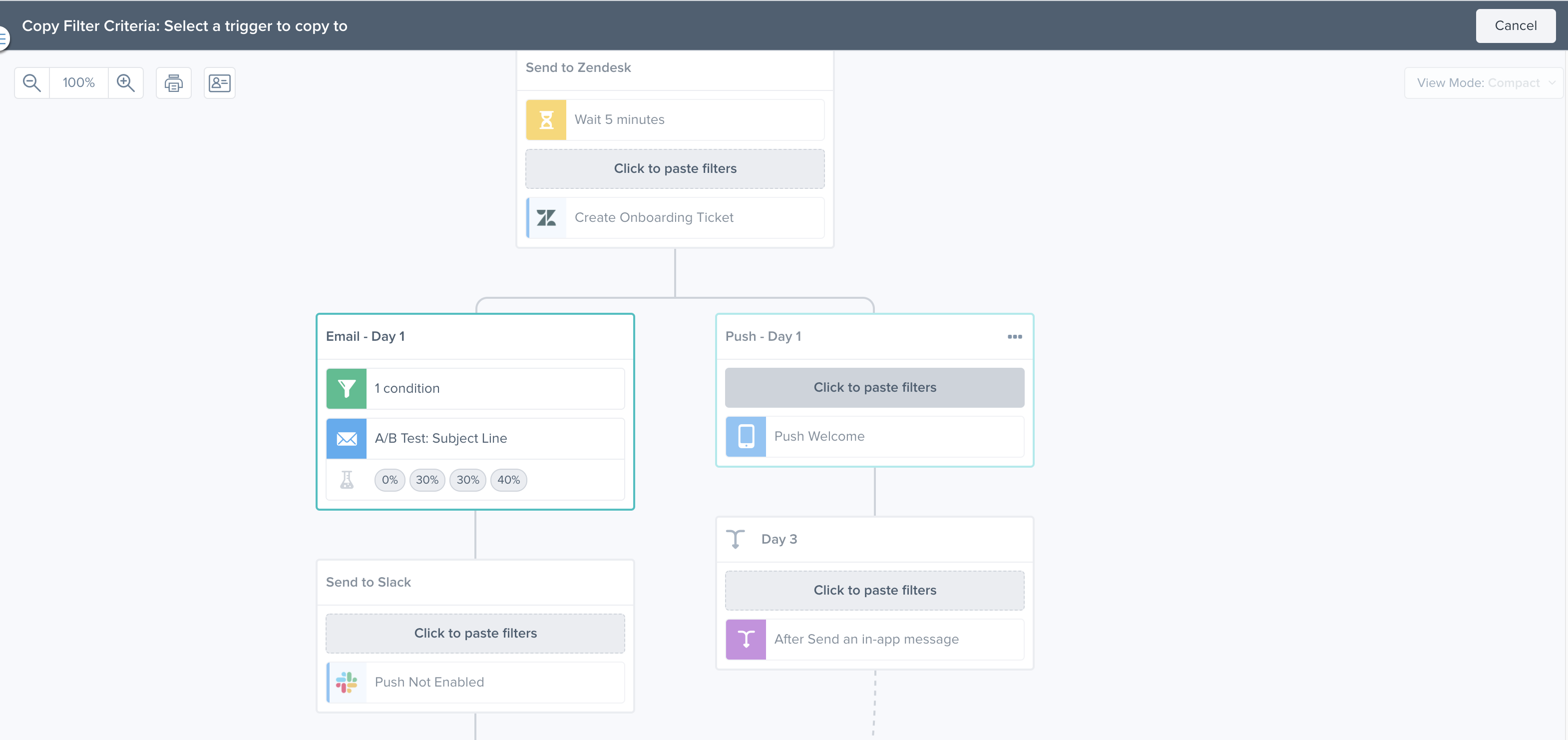This screenshot has width=1568, height=740.
Task: Click the A/B test flask icon
Action: (347, 480)
